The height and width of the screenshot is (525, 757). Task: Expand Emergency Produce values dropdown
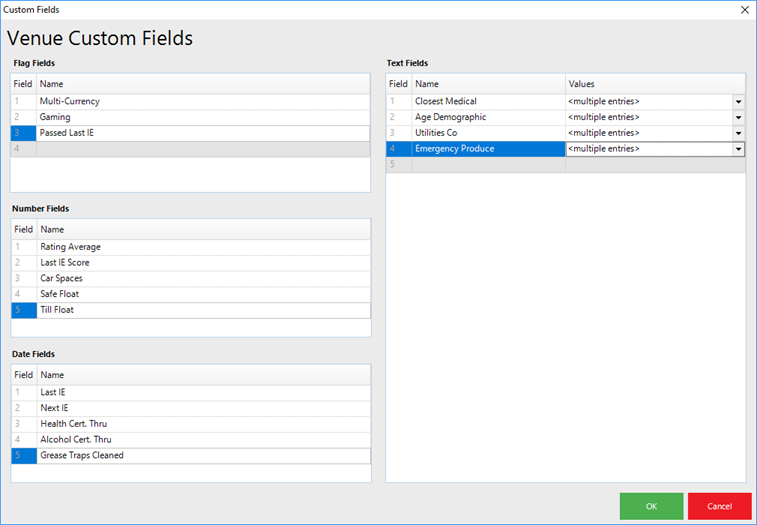(738, 149)
